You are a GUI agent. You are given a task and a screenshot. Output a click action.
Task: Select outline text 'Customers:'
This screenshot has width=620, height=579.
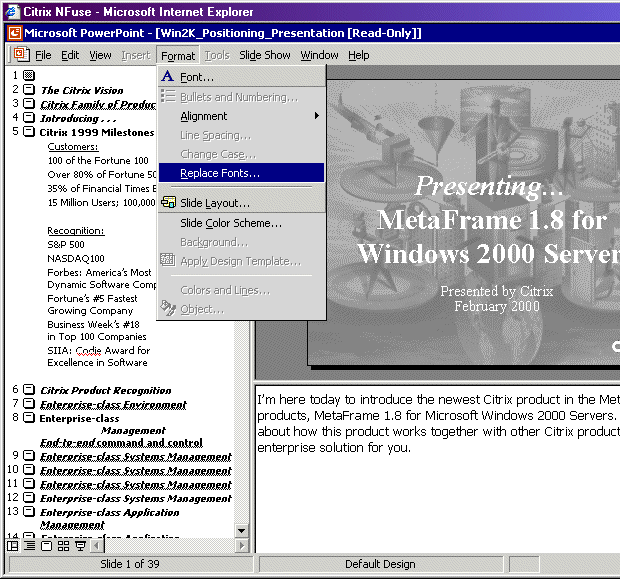73,146
